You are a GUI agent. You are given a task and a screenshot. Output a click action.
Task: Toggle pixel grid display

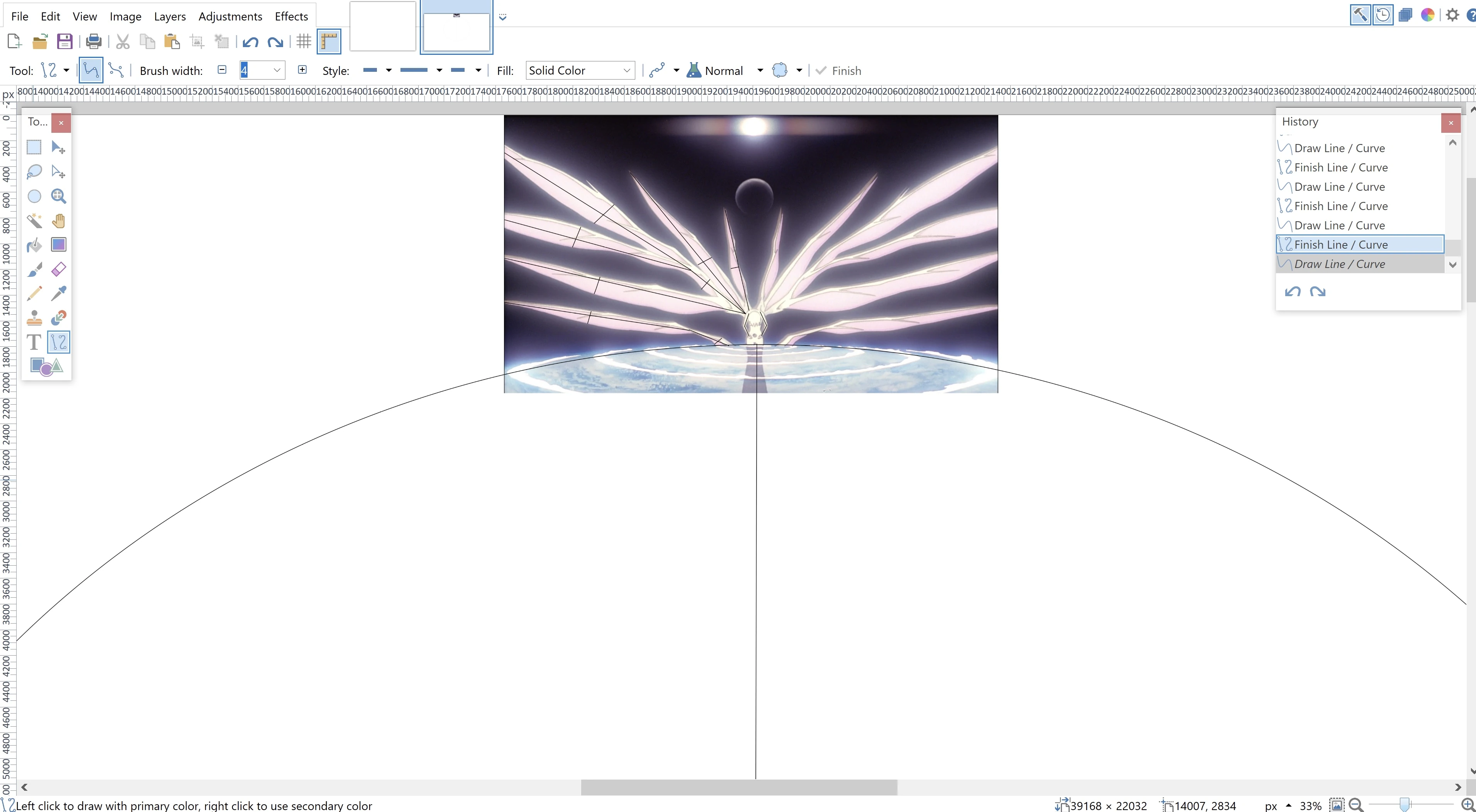(304, 41)
